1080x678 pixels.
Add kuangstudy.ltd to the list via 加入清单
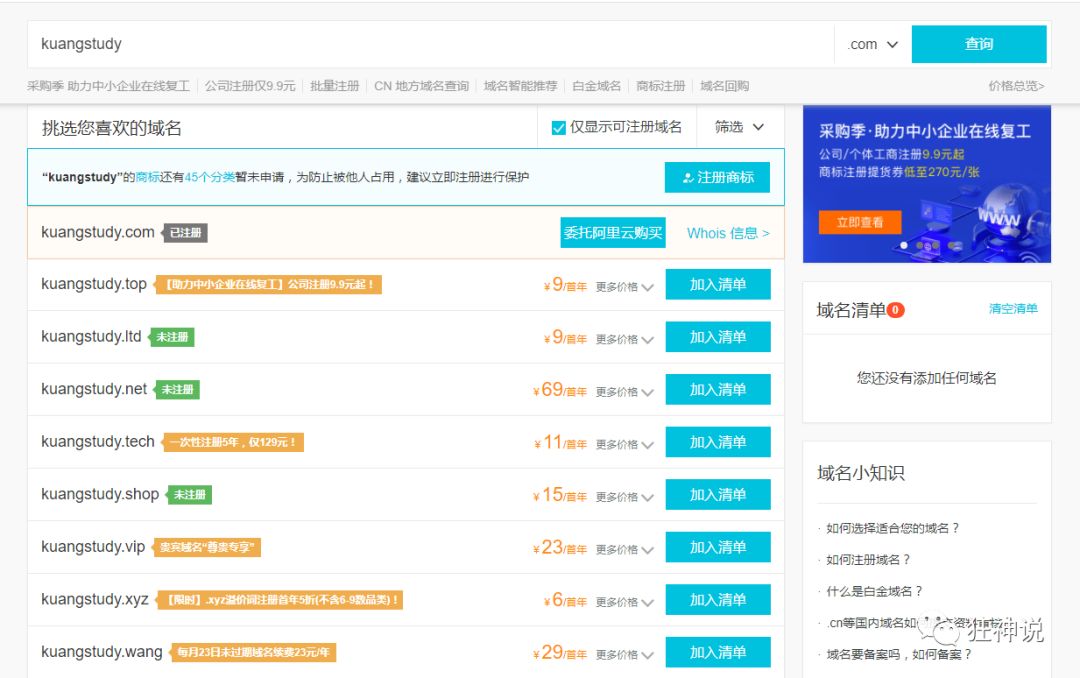click(x=718, y=336)
